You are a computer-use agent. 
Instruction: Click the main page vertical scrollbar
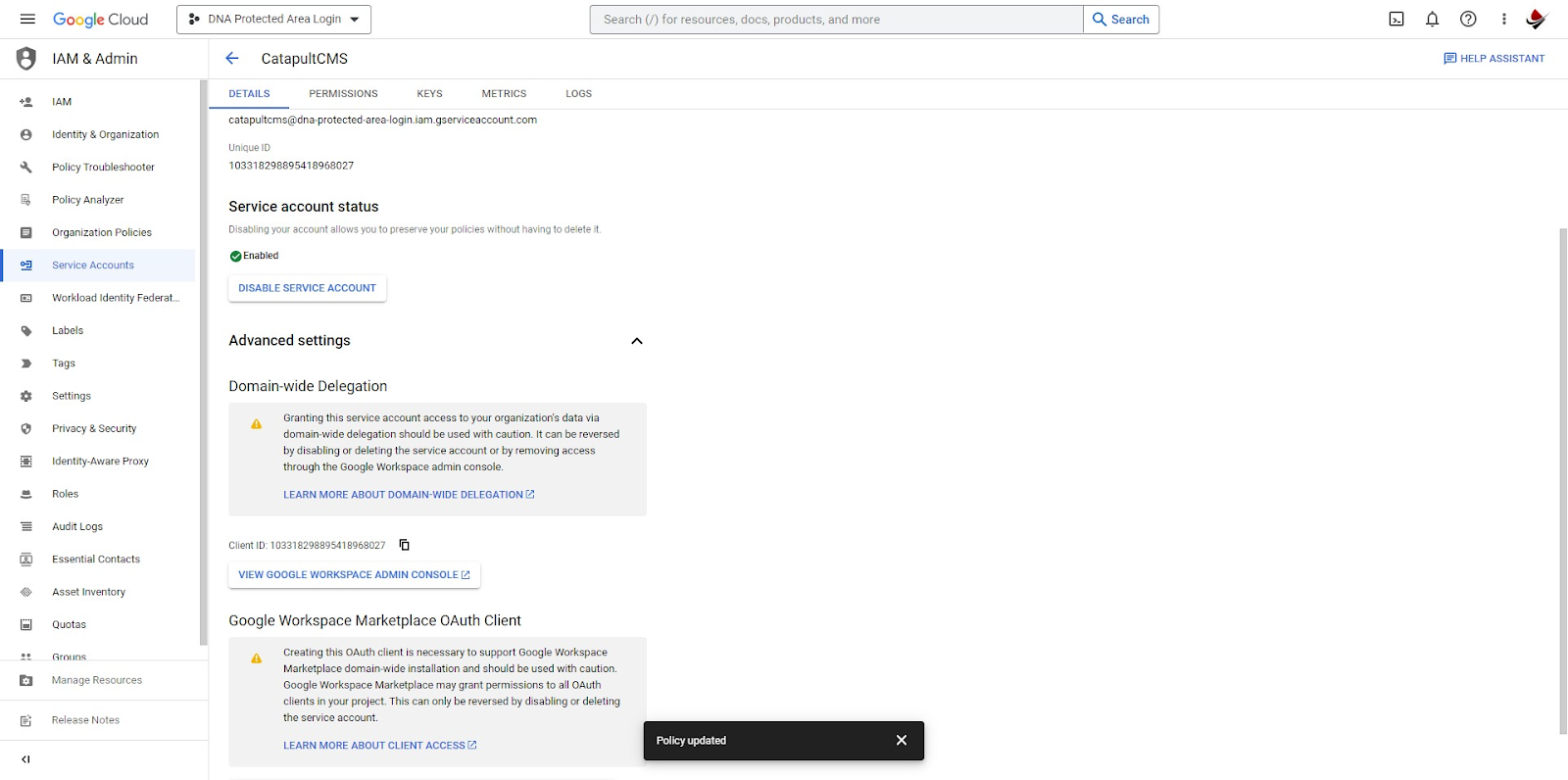click(x=1563, y=480)
